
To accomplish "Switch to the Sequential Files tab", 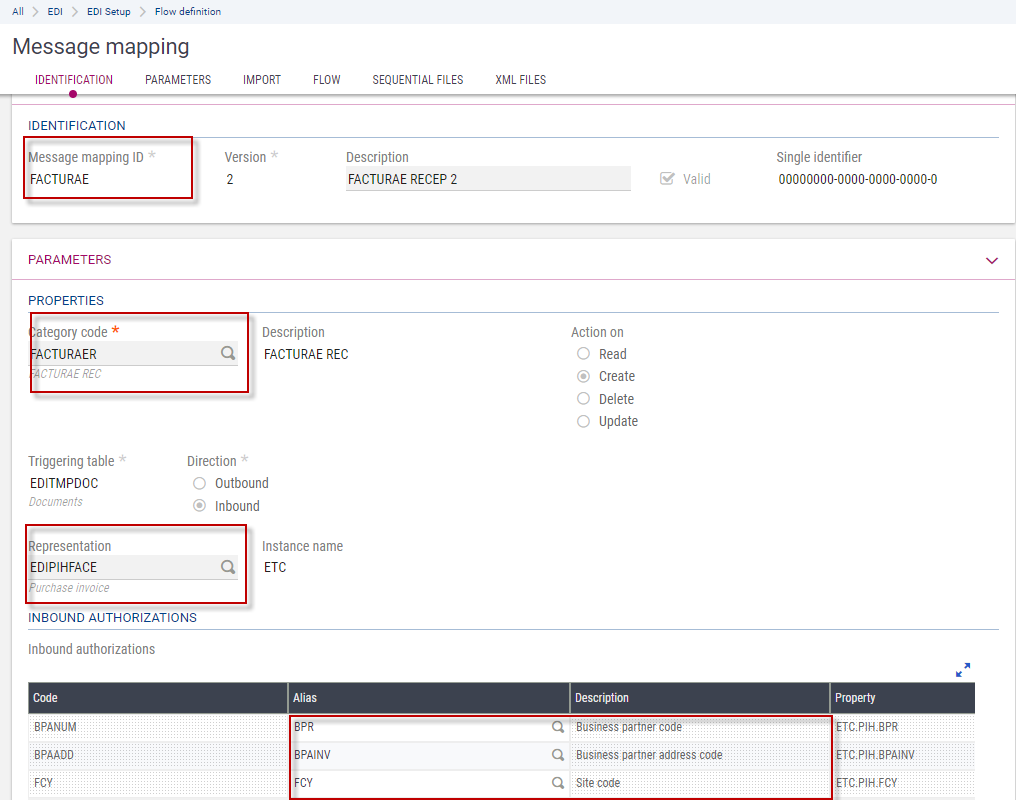I will (x=418, y=80).
